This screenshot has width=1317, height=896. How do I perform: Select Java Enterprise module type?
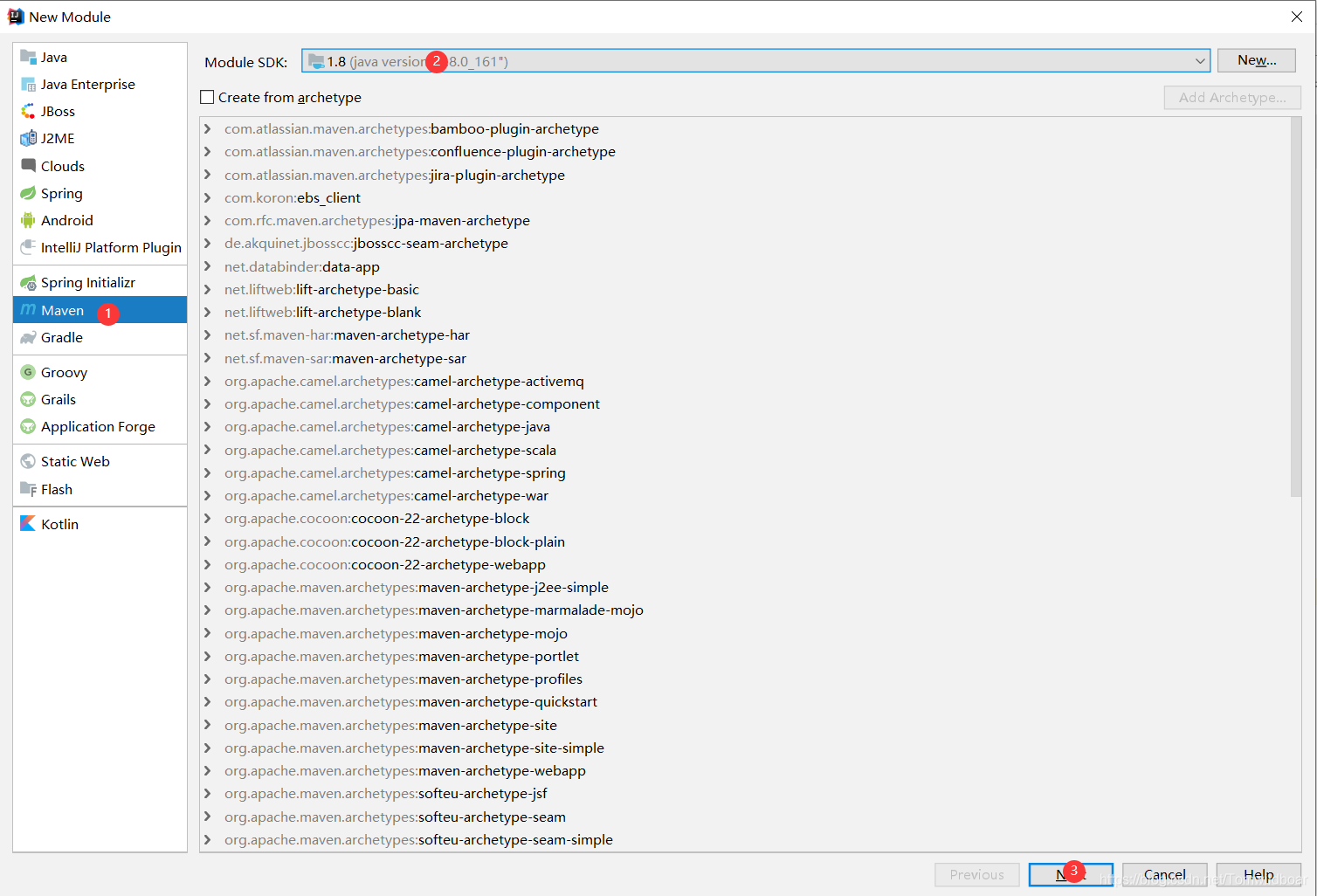pyautogui.click(x=100, y=84)
